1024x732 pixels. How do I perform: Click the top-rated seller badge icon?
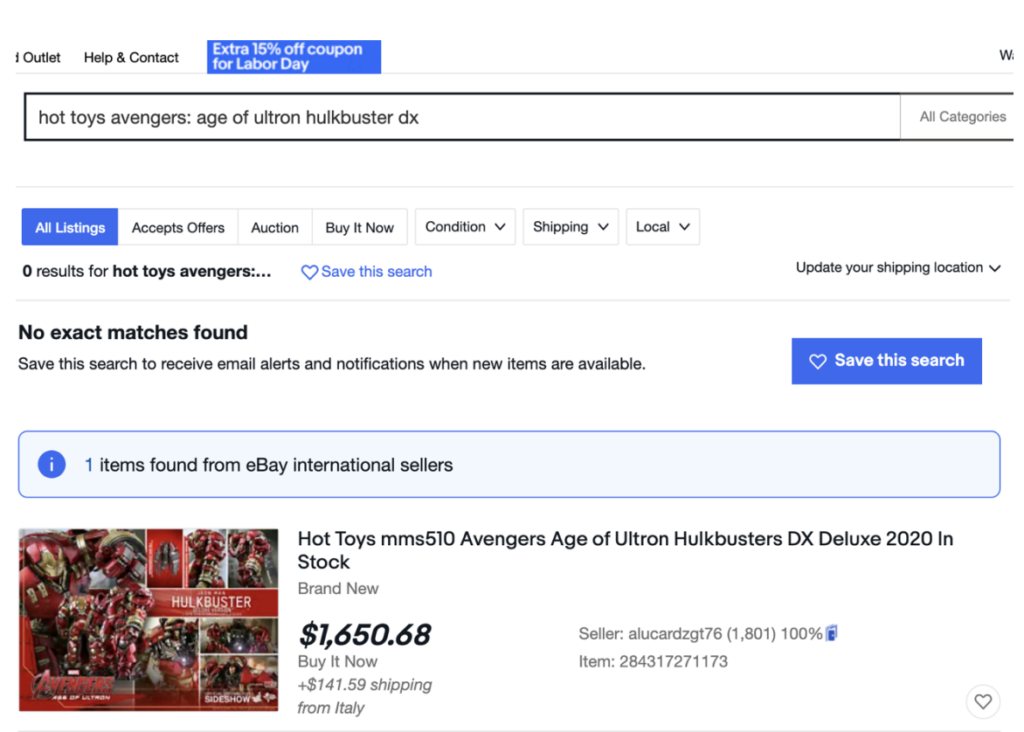(x=831, y=633)
